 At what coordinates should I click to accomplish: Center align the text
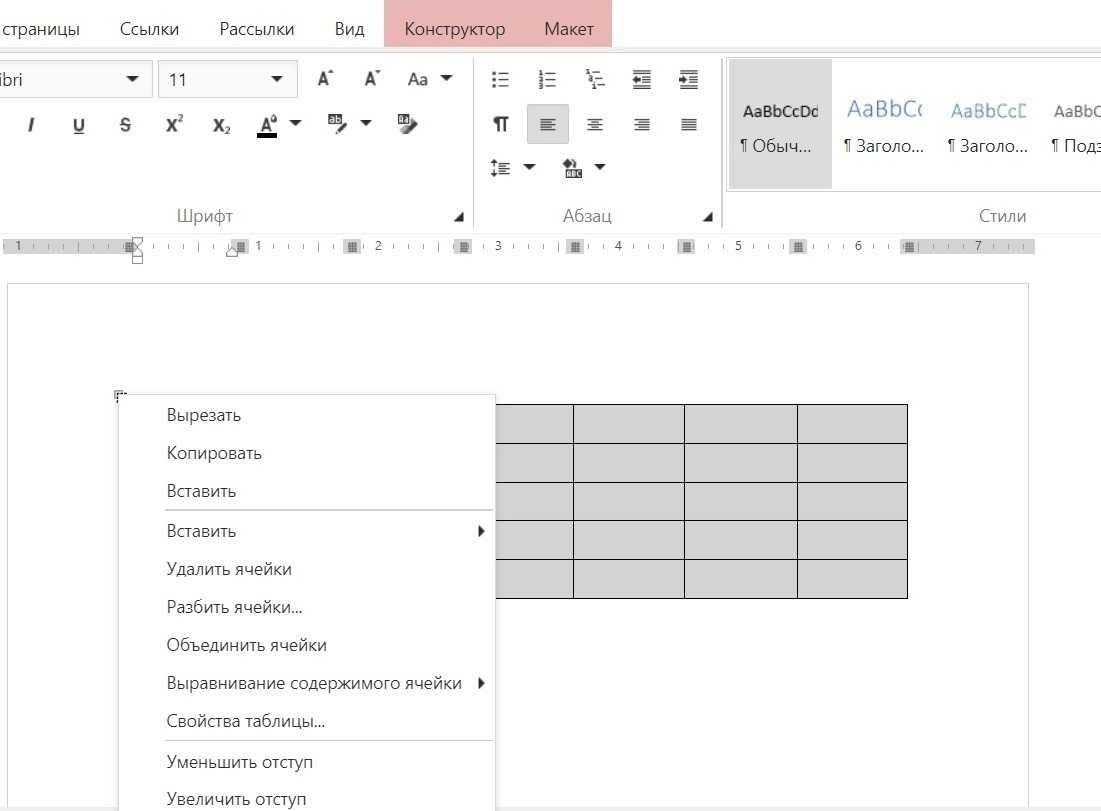595,125
